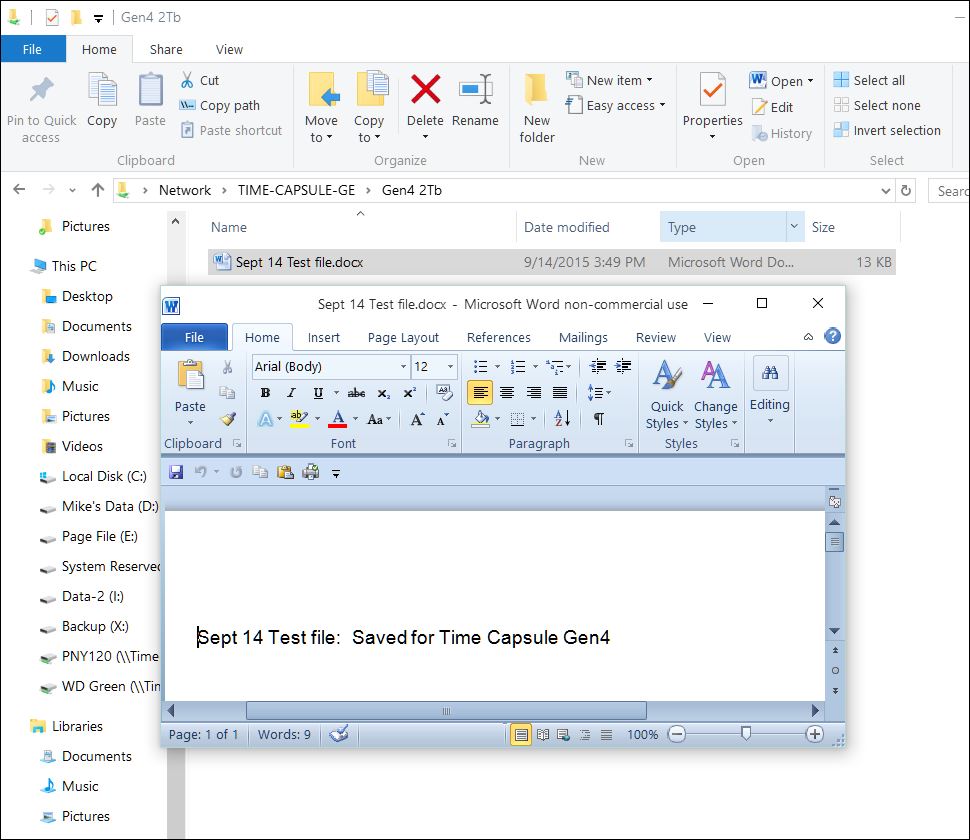The height and width of the screenshot is (840, 970).
Task: Open Customize Quick Access Toolbar dropdown in Word
Action: 336,474
